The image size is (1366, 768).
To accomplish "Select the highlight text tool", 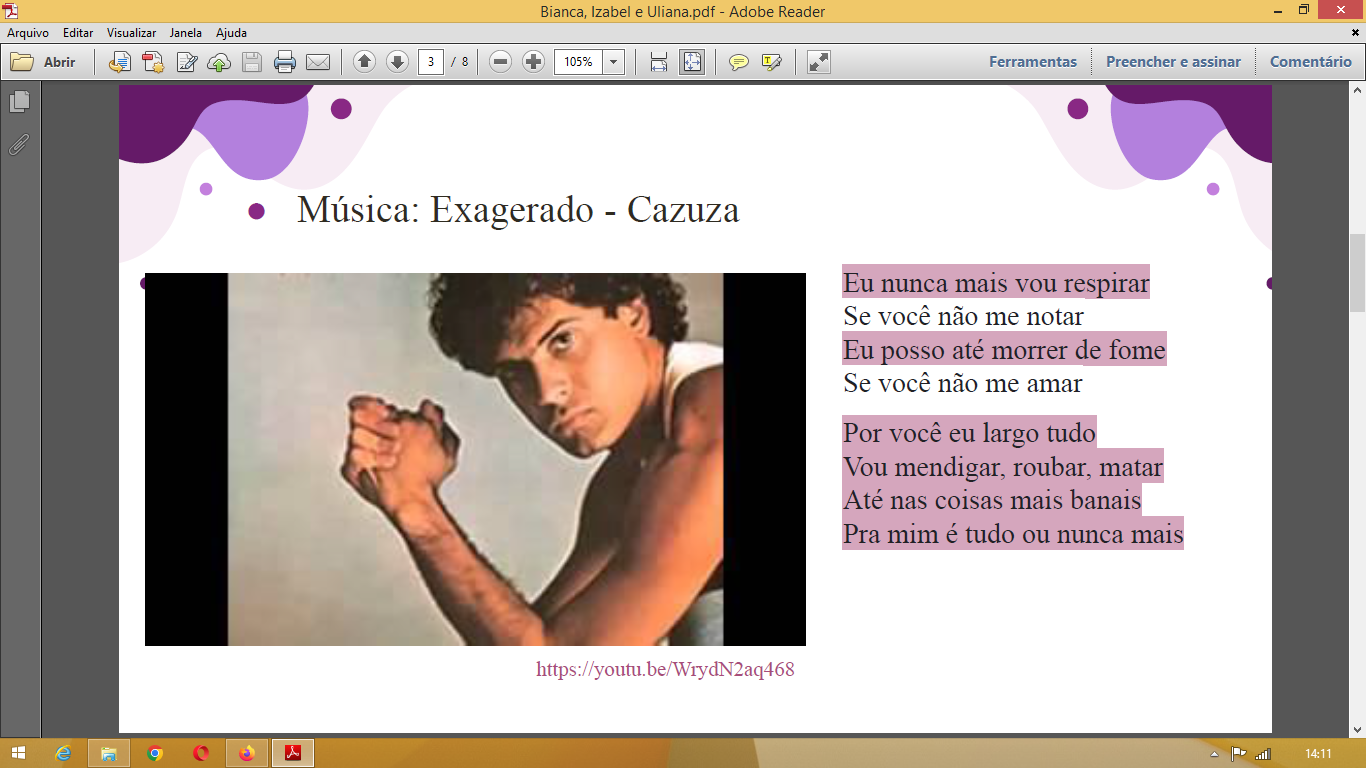I will click(771, 62).
